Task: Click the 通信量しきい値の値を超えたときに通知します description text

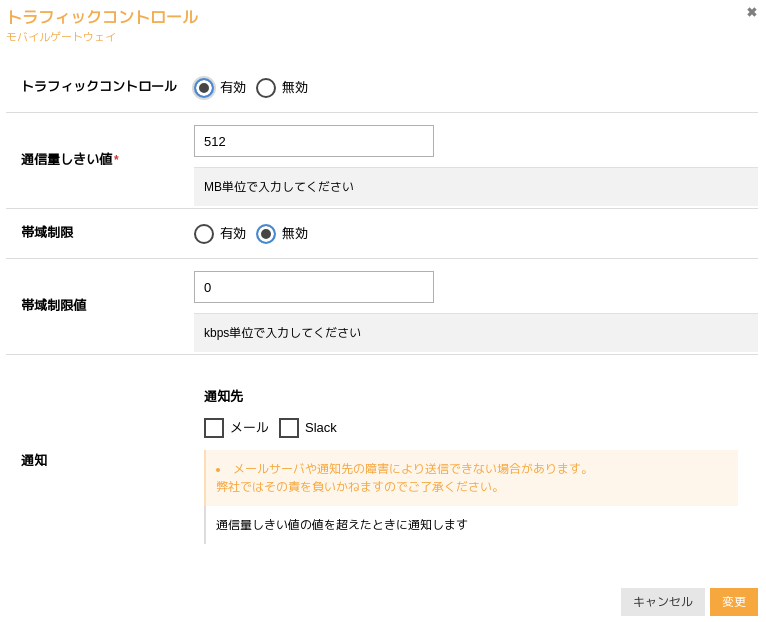Action: point(341,525)
